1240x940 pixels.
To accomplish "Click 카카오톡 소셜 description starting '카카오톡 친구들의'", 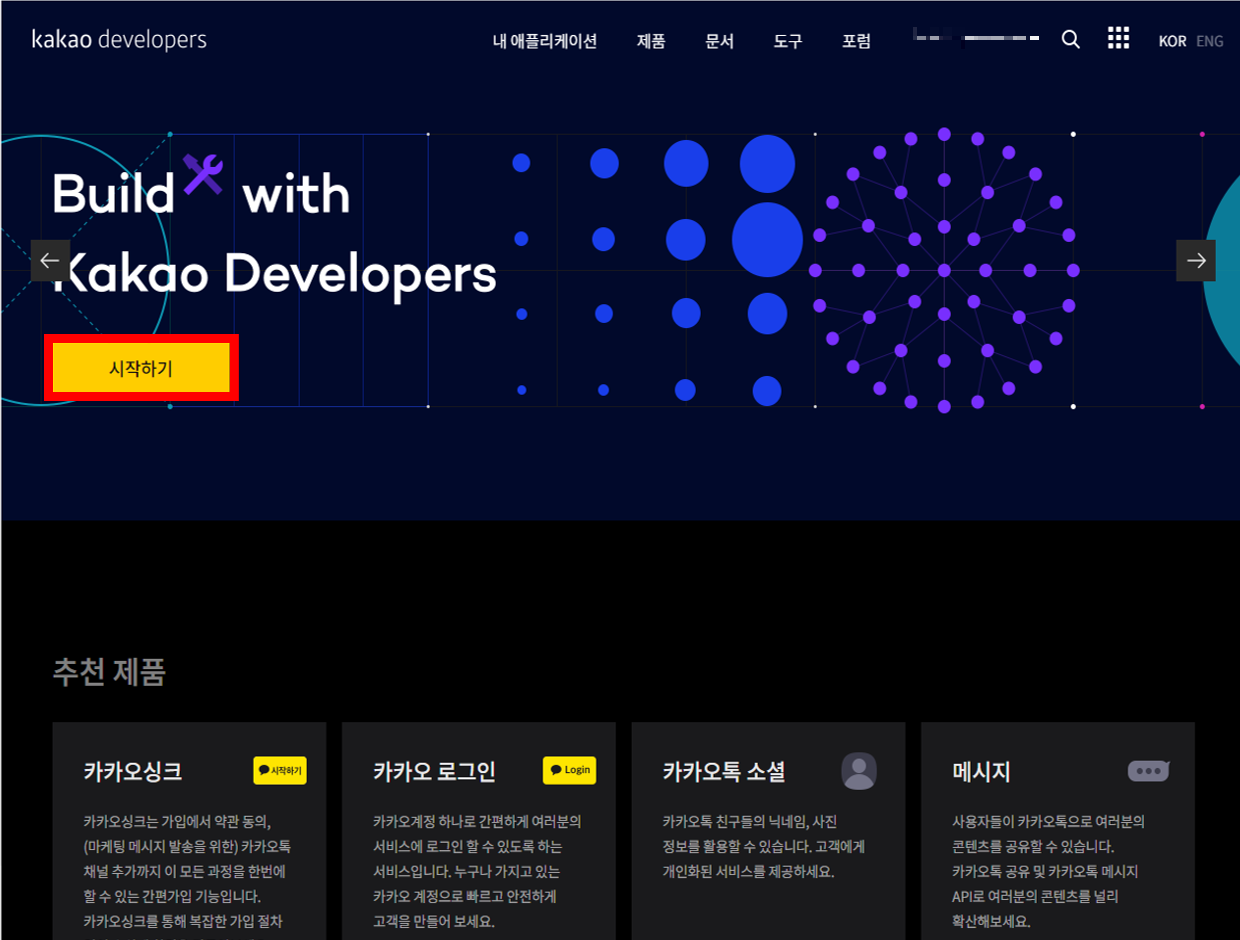I will tap(764, 846).
